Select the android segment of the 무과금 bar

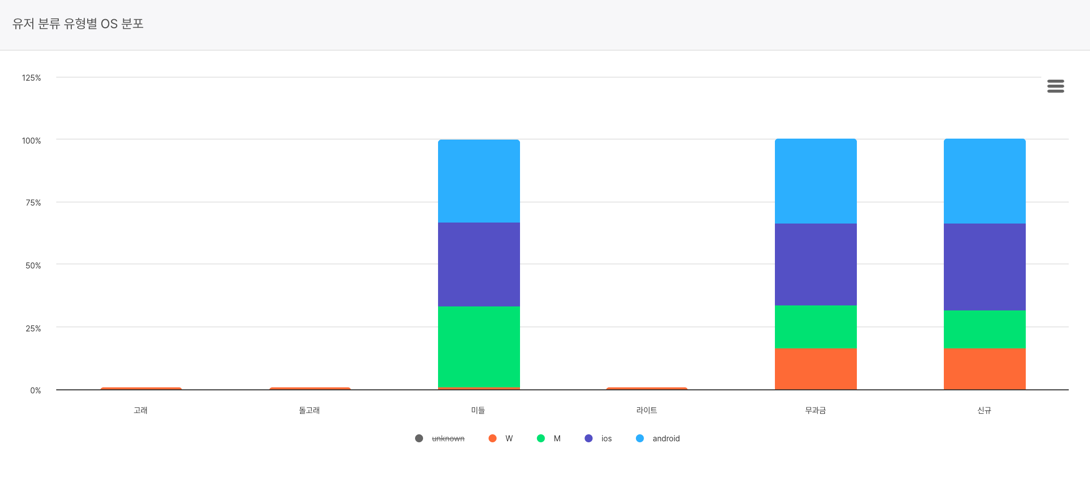[x=815, y=181]
